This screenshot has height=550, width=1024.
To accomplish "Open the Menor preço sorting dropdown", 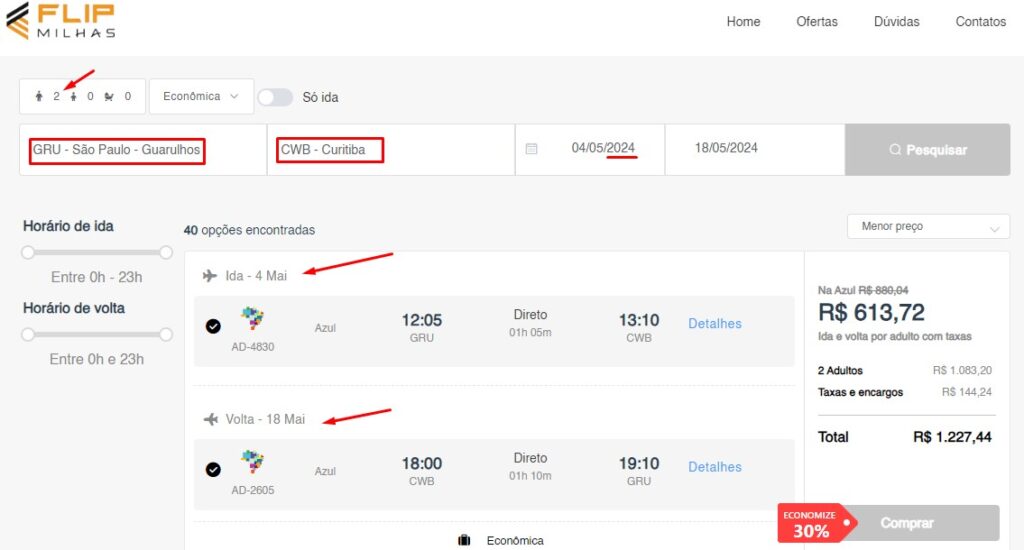I will [928, 227].
